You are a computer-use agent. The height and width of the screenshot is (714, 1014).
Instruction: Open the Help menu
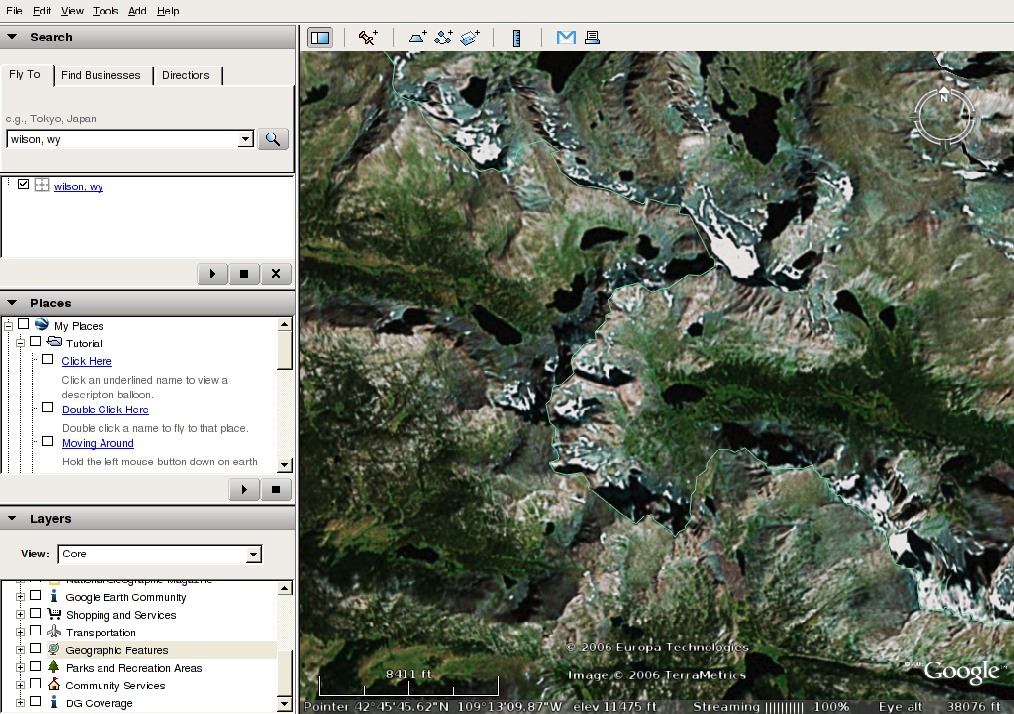(x=168, y=10)
